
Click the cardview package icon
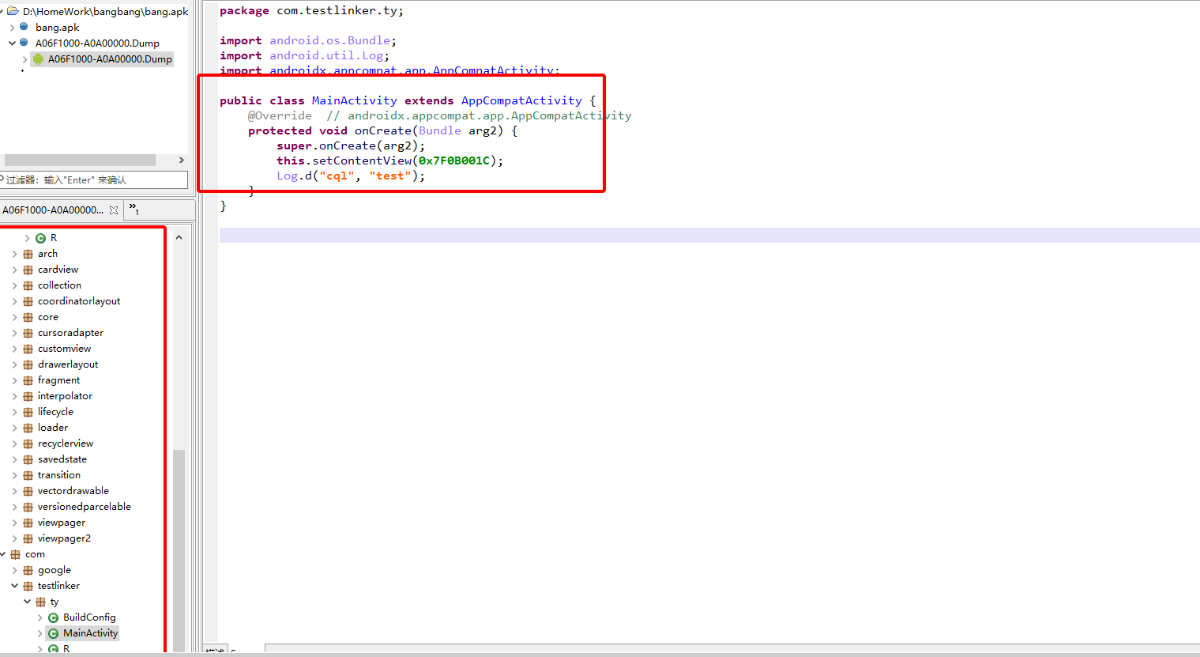[28, 270]
